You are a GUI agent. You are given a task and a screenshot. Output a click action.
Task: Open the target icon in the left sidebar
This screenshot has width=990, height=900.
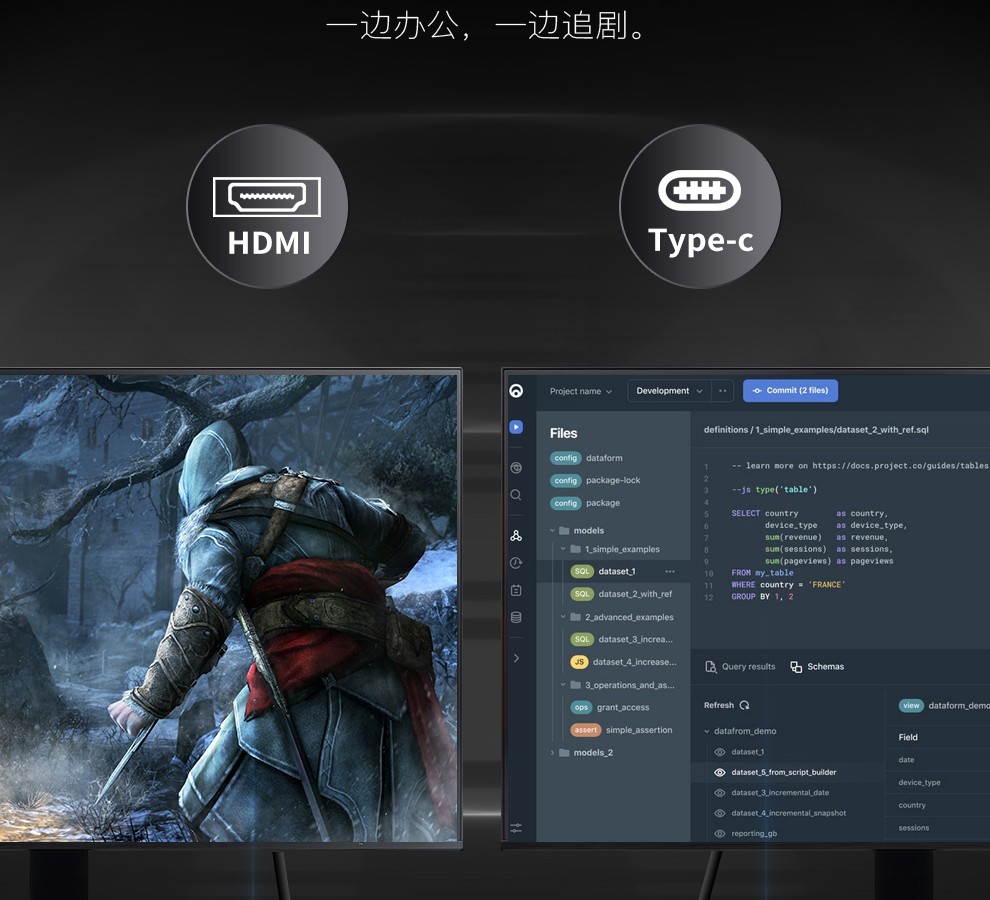(x=516, y=467)
